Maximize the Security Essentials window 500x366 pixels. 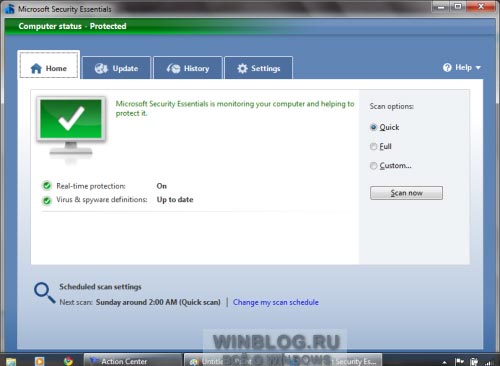point(458,6)
